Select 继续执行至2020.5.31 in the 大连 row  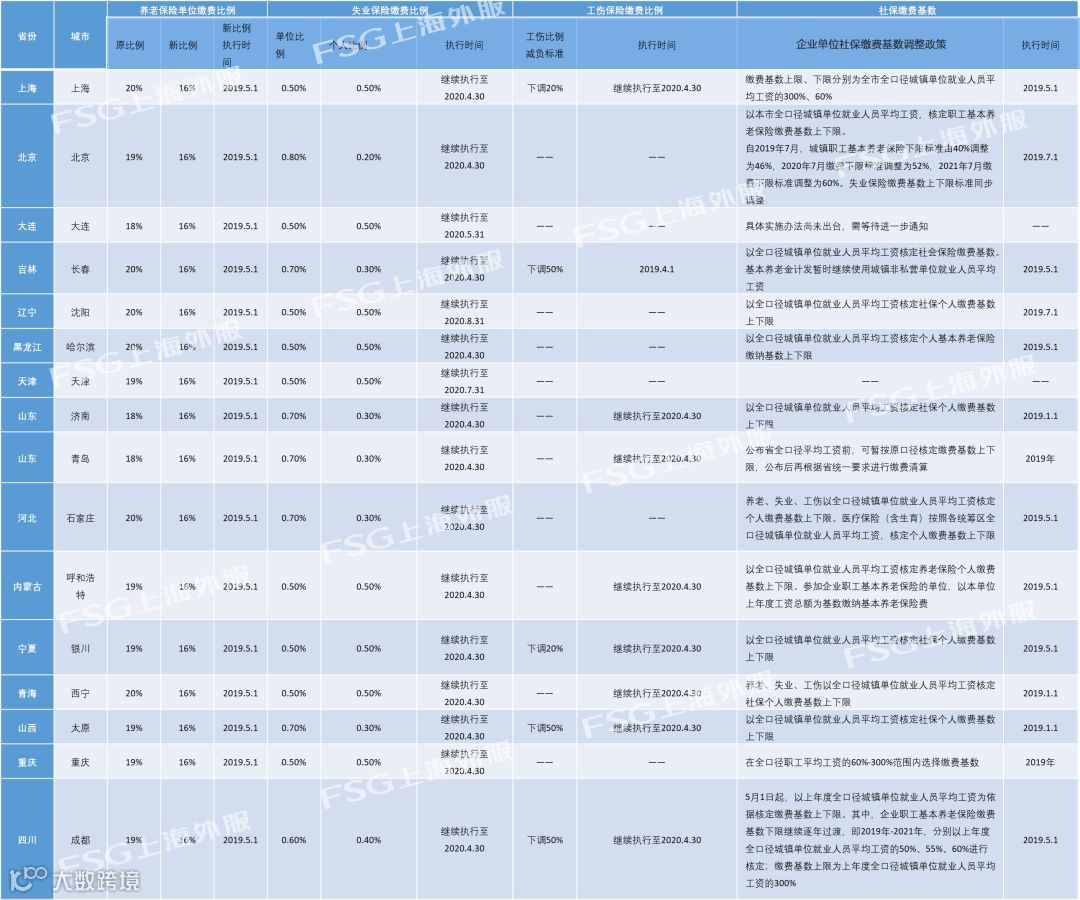pos(464,226)
